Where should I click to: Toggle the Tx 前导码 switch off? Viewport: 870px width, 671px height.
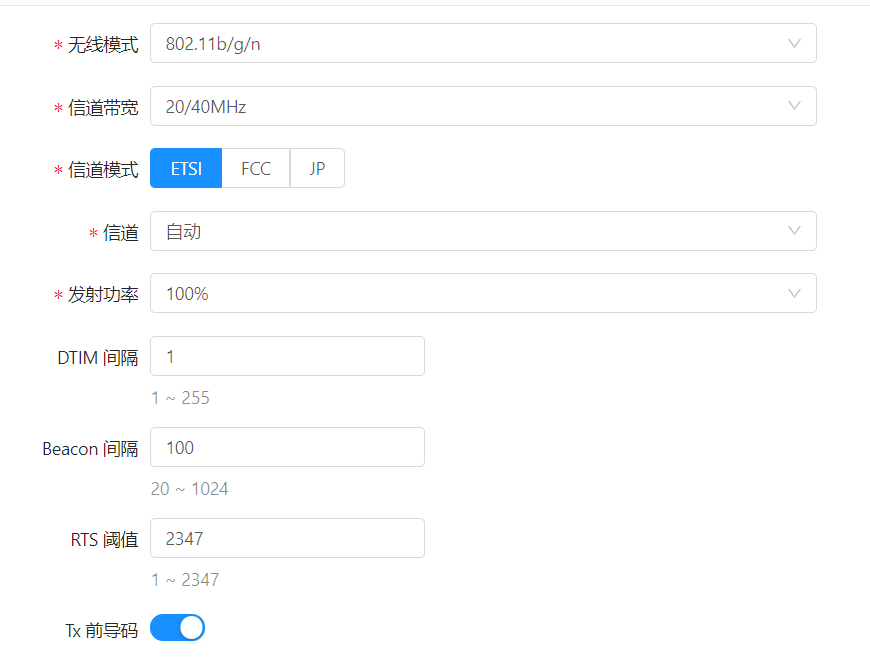[x=177, y=628]
